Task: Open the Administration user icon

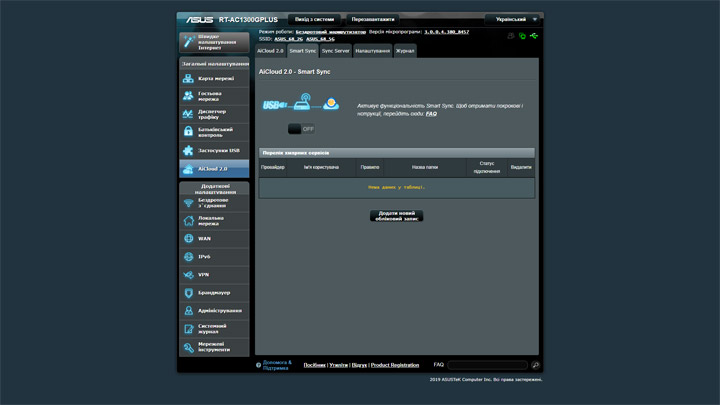Action: point(188,311)
